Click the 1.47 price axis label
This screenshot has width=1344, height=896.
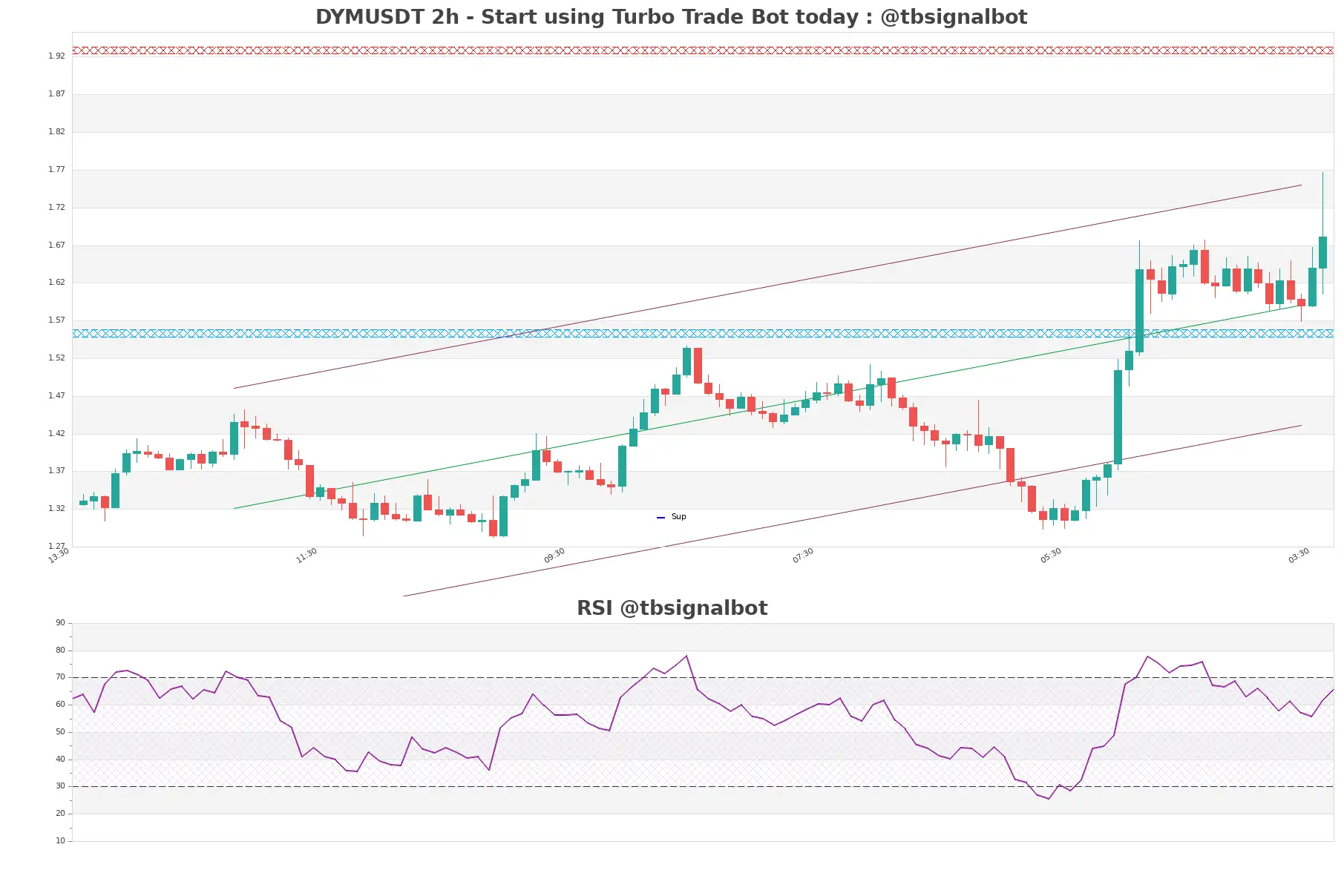[56, 396]
